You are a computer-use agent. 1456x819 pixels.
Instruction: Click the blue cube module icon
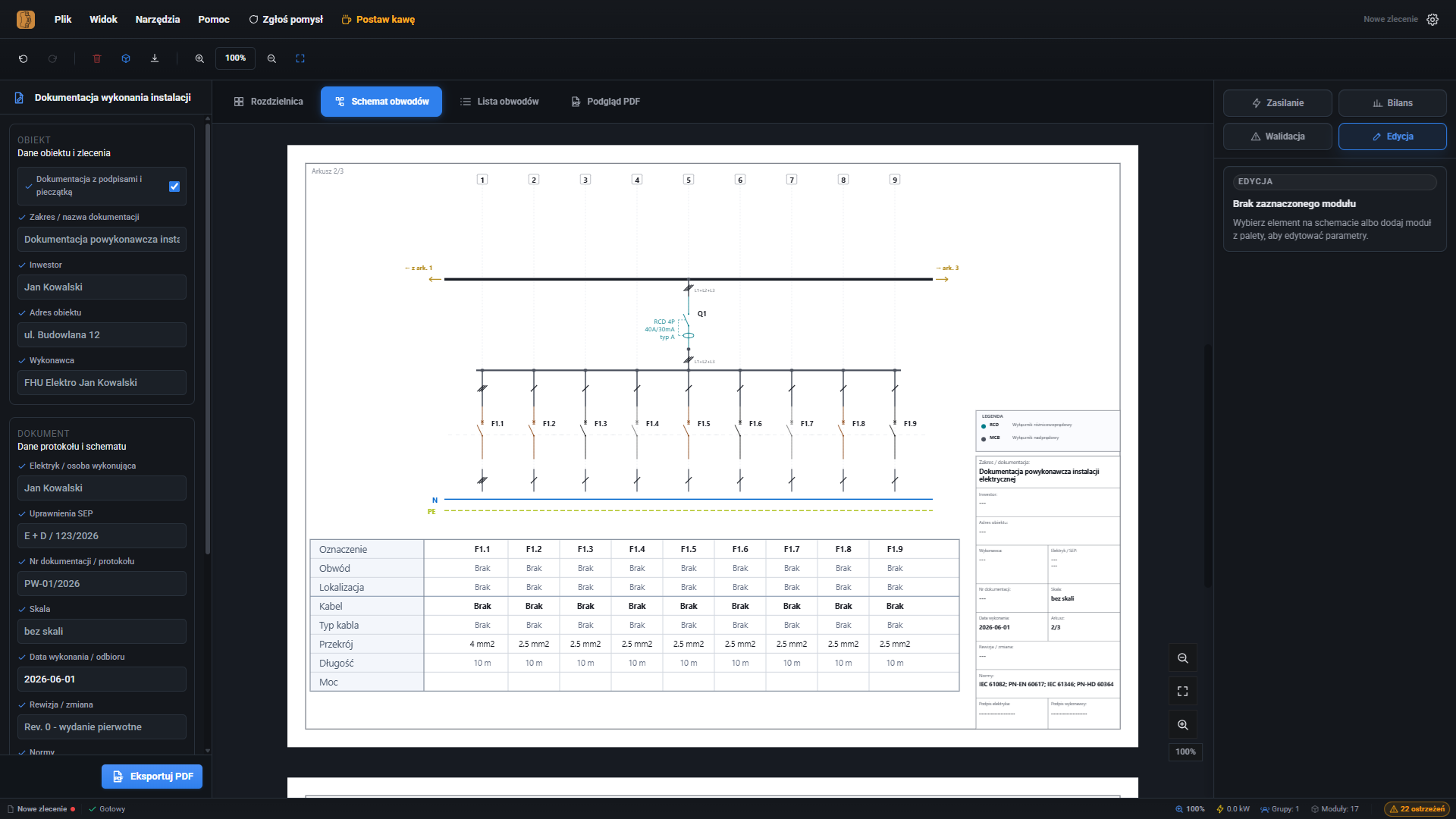pos(126,58)
